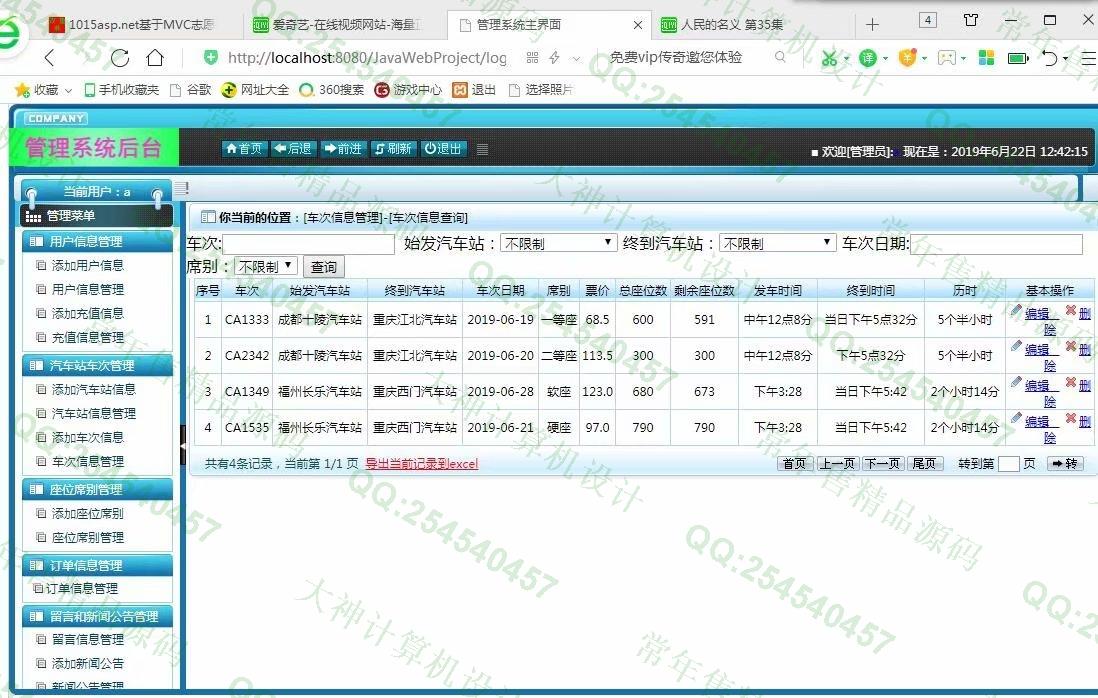Open the browser undo-close arrow icon

(1048, 58)
